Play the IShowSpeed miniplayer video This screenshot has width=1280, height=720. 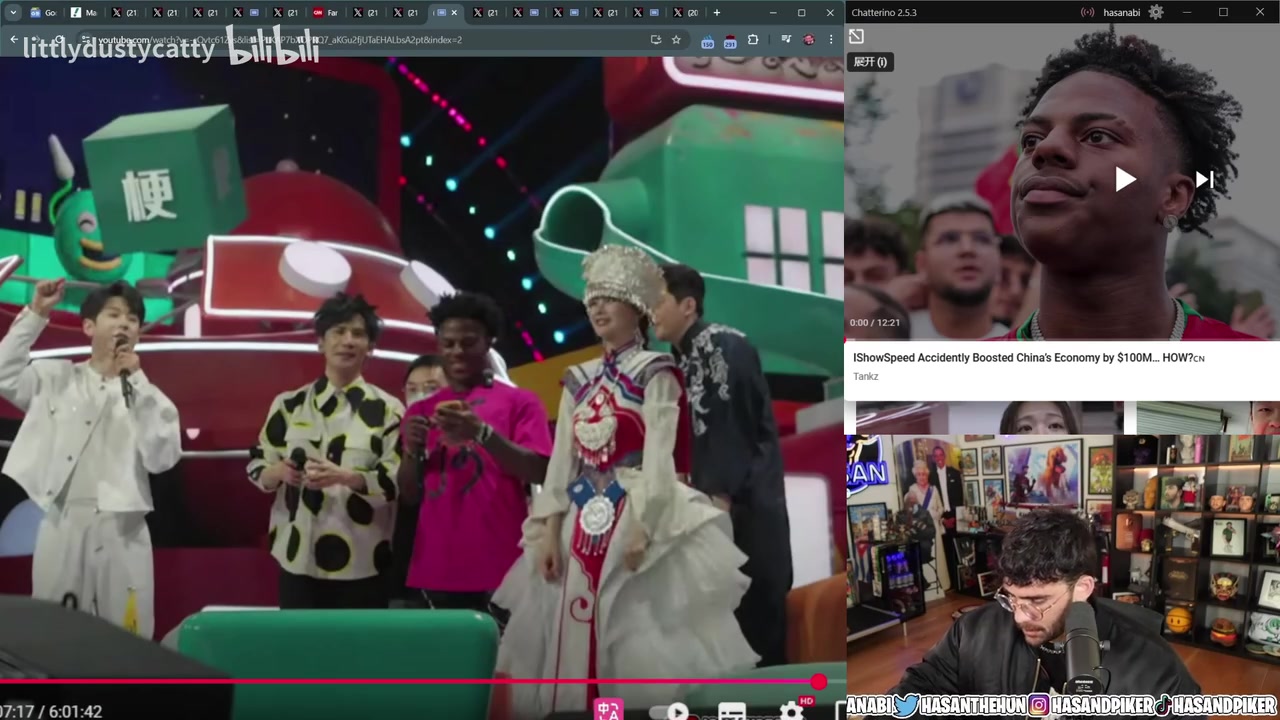pyautogui.click(x=1125, y=179)
